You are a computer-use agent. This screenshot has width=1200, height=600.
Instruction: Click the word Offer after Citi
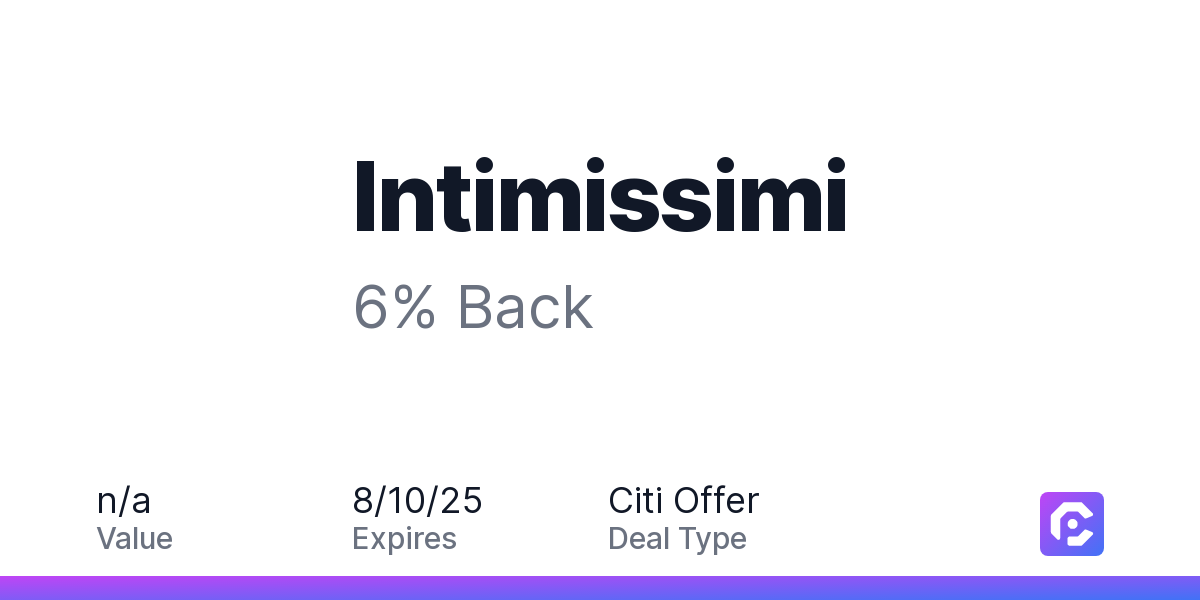[x=716, y=501]
